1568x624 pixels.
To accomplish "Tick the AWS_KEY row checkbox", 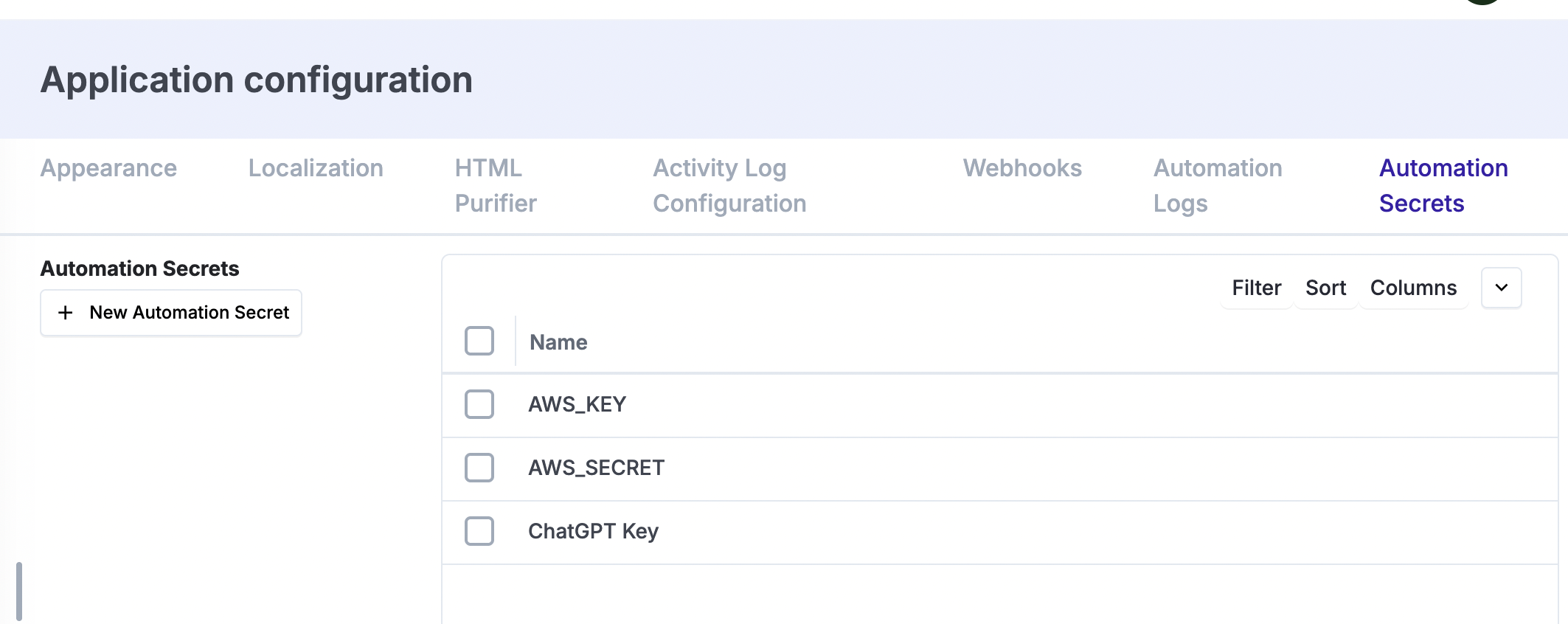I will pyautogui.click(x=479, y=404).
